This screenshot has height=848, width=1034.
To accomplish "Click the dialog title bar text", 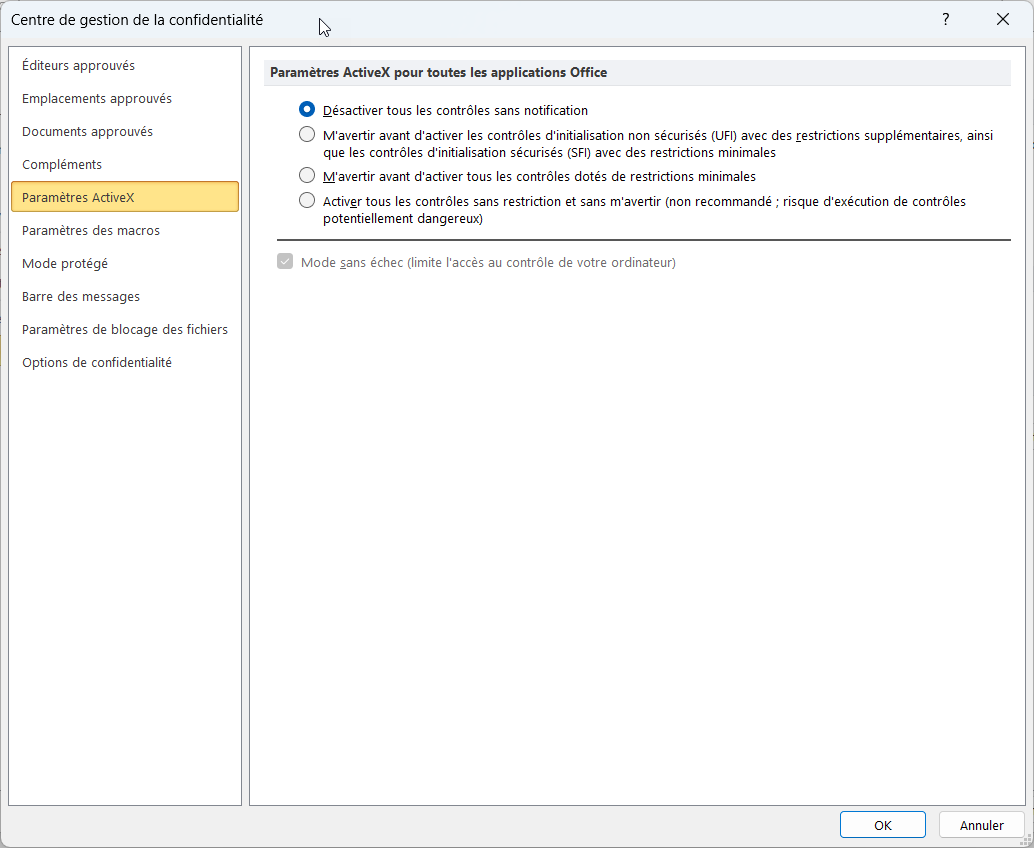I will [137, 19].
